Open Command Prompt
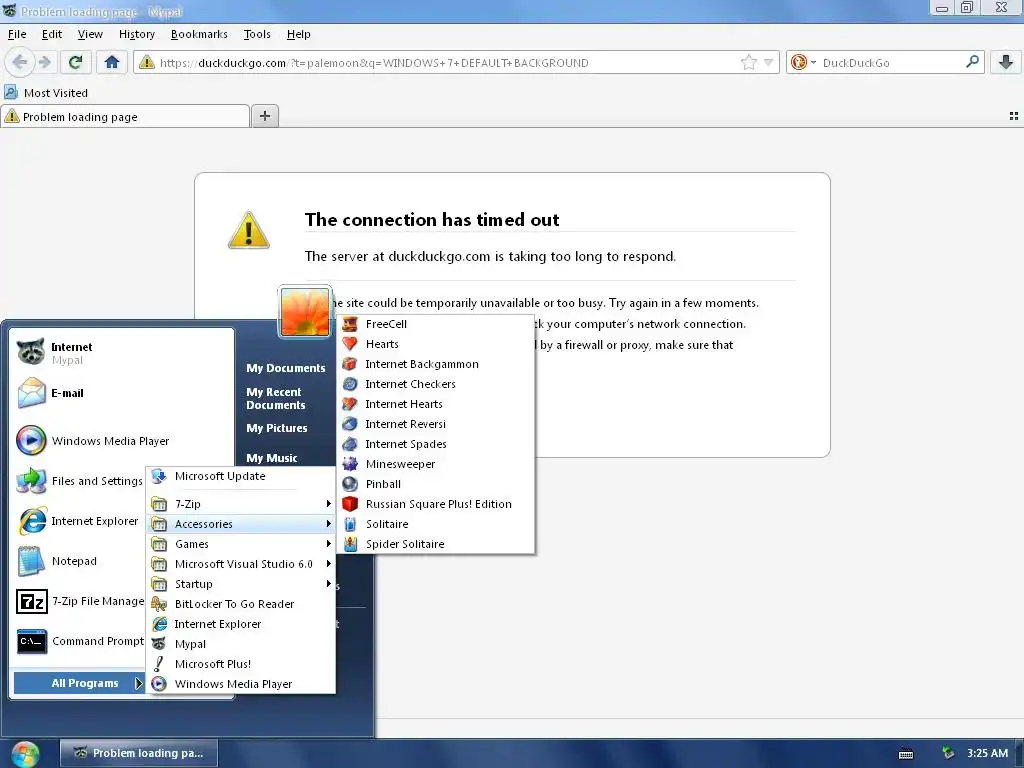Screen dimensions: 1024x768 click(x=80, y=641)
